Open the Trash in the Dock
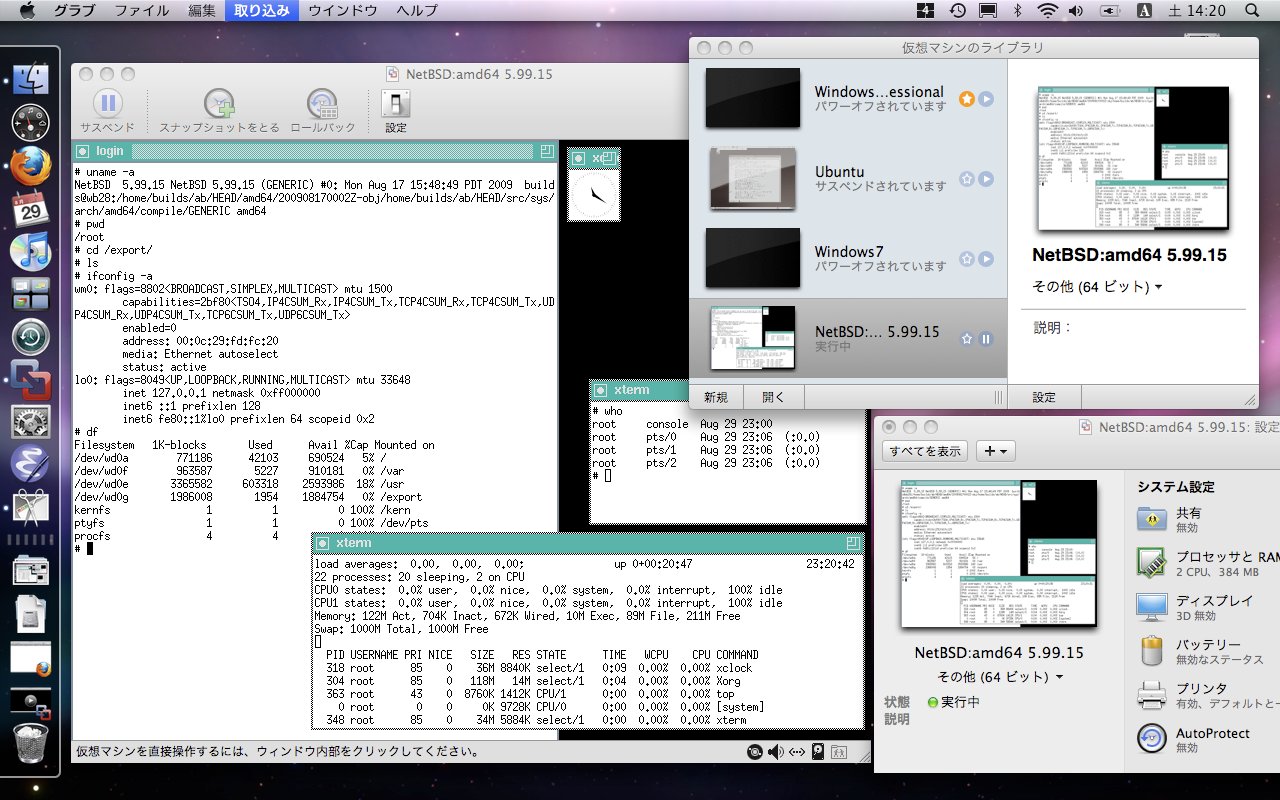Image resolution: width=1280 pixels, height=800 pixels. tap(31, 743)
